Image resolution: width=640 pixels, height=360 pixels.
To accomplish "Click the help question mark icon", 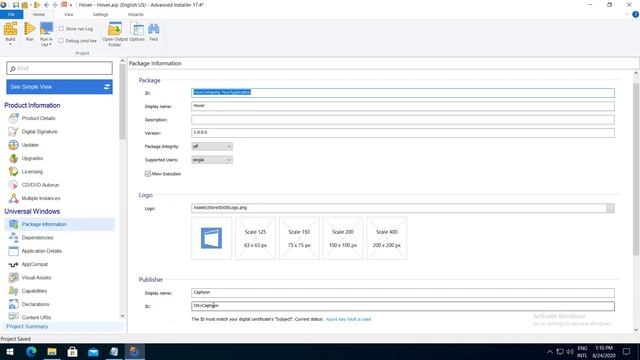I will click(x=635, y=14).
